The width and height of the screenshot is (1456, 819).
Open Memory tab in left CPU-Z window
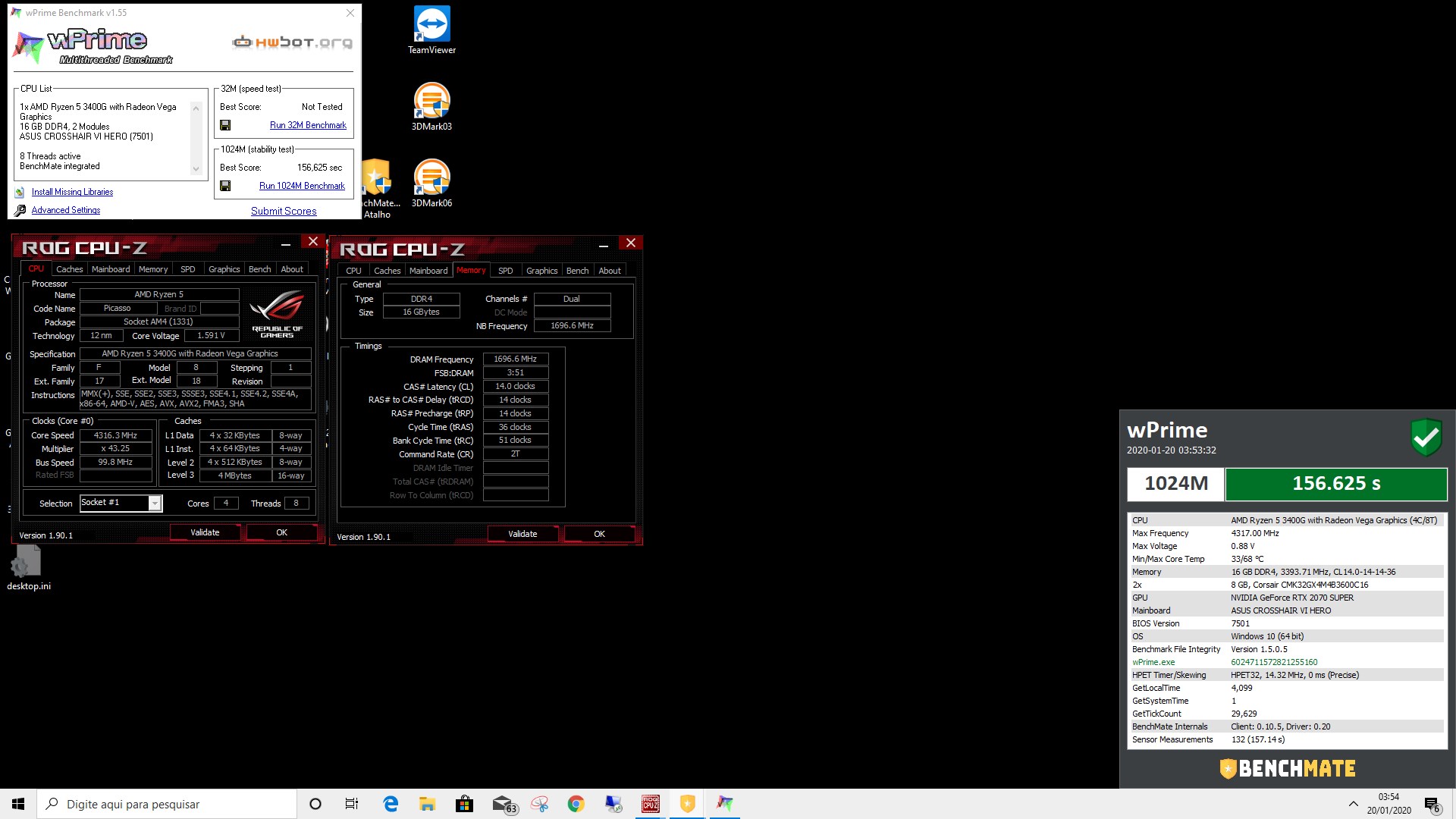pyautogui.click(x=153, y=269)
